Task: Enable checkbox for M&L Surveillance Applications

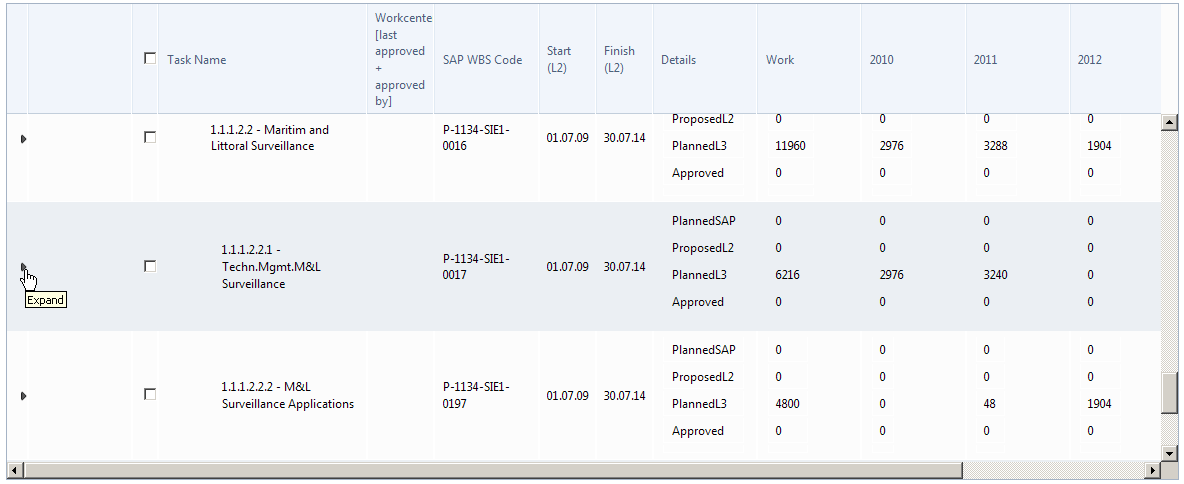Action: pyautogui.click(x=150, y=395)
